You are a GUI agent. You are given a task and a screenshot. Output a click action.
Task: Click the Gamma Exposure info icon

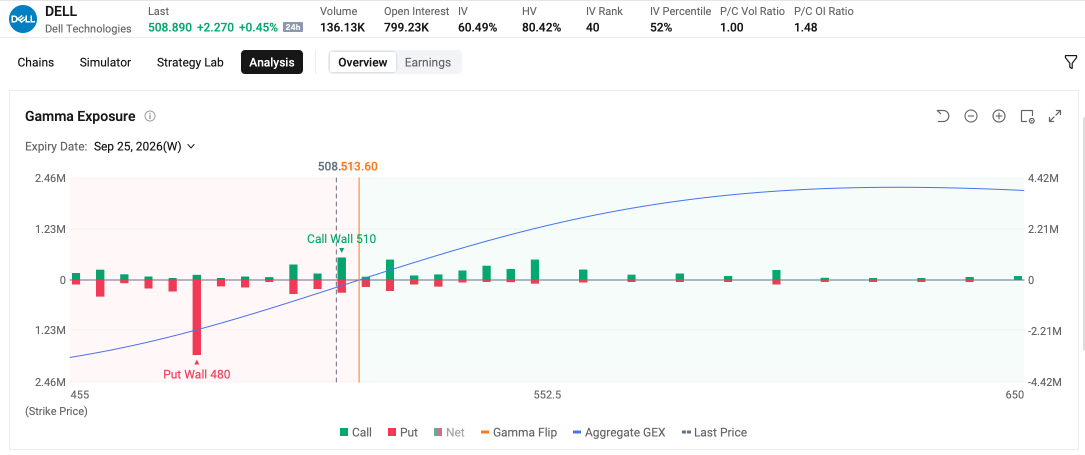149,116
